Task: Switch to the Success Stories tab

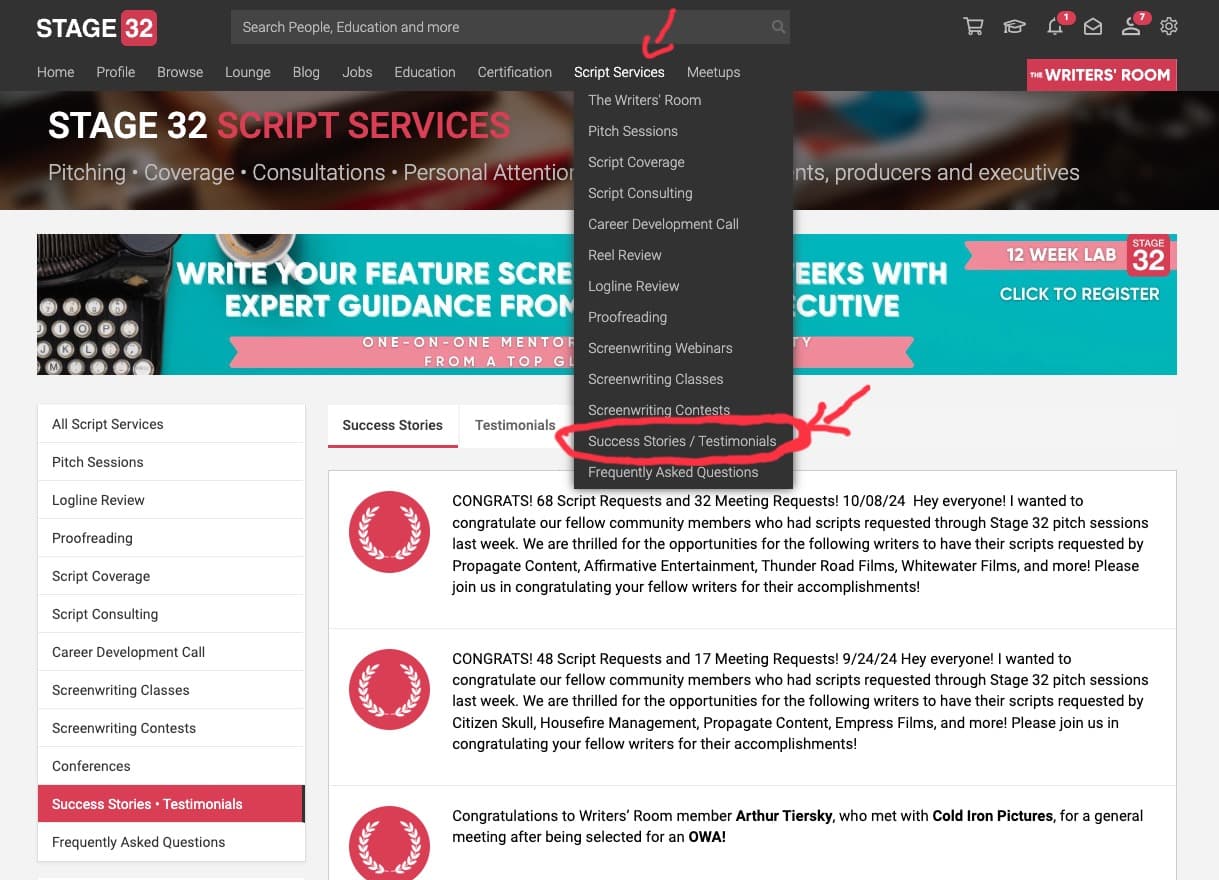Action: point(393,425)
